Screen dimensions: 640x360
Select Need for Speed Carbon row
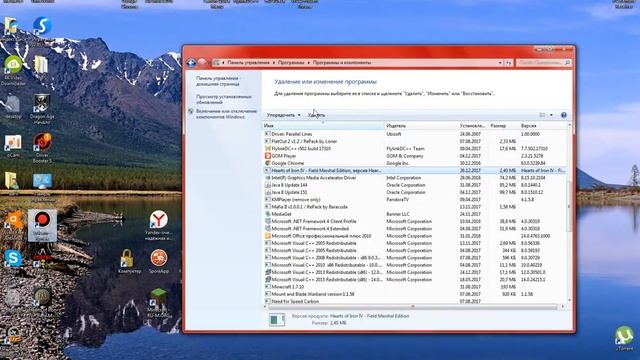coord(414,301)
